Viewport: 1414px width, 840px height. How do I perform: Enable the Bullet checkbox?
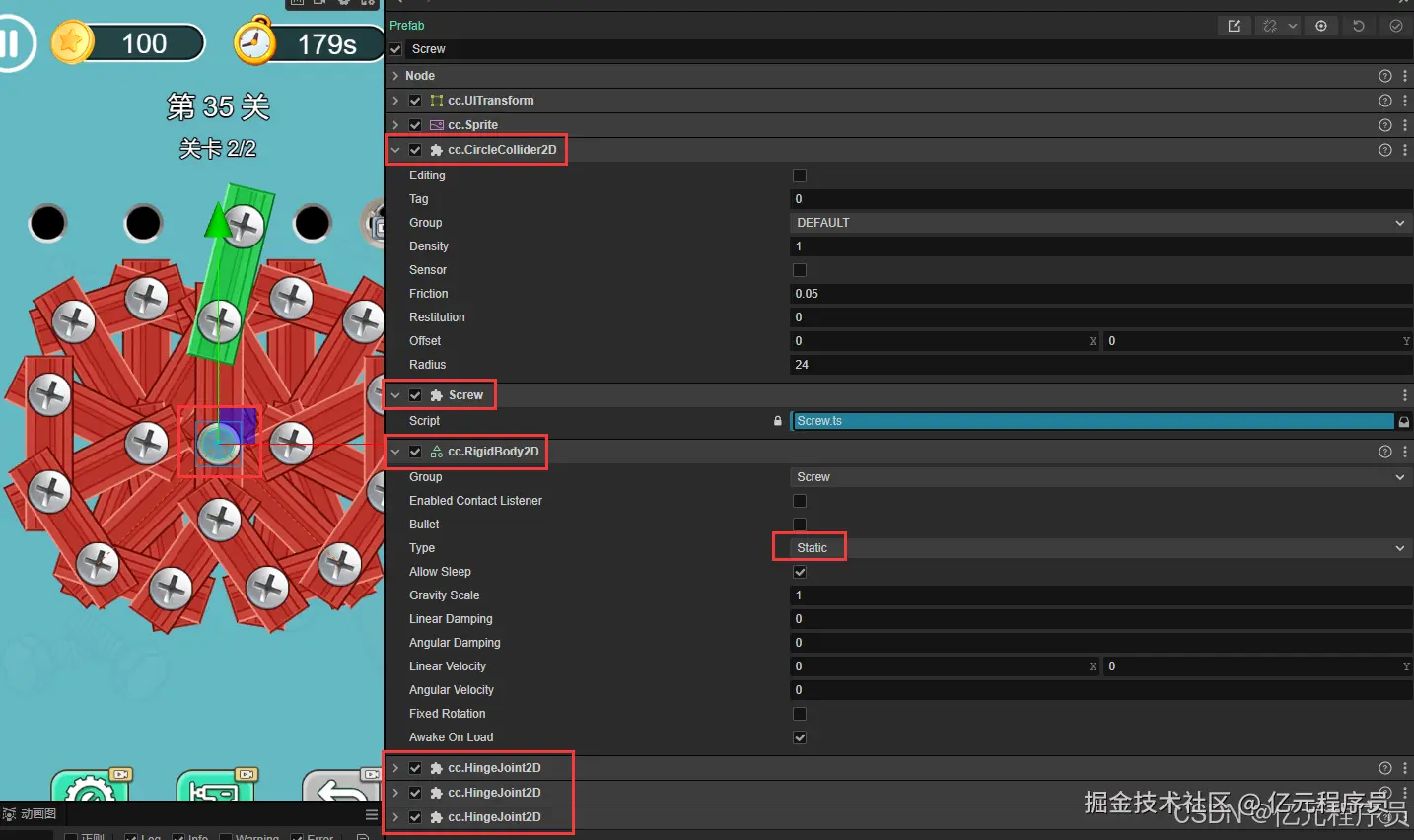pyautogui.click(x=800, y=525)
